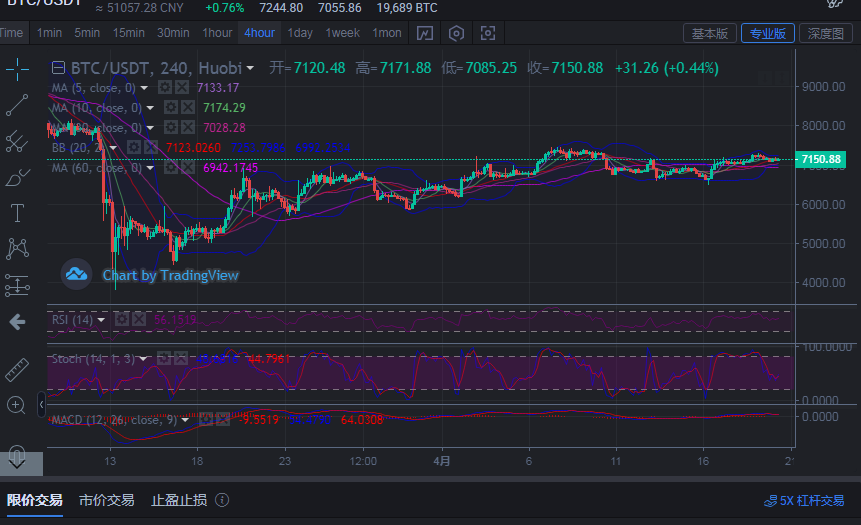Switch to 1day interval
Screen dimensions: 861x525
[x=300, y=33]
